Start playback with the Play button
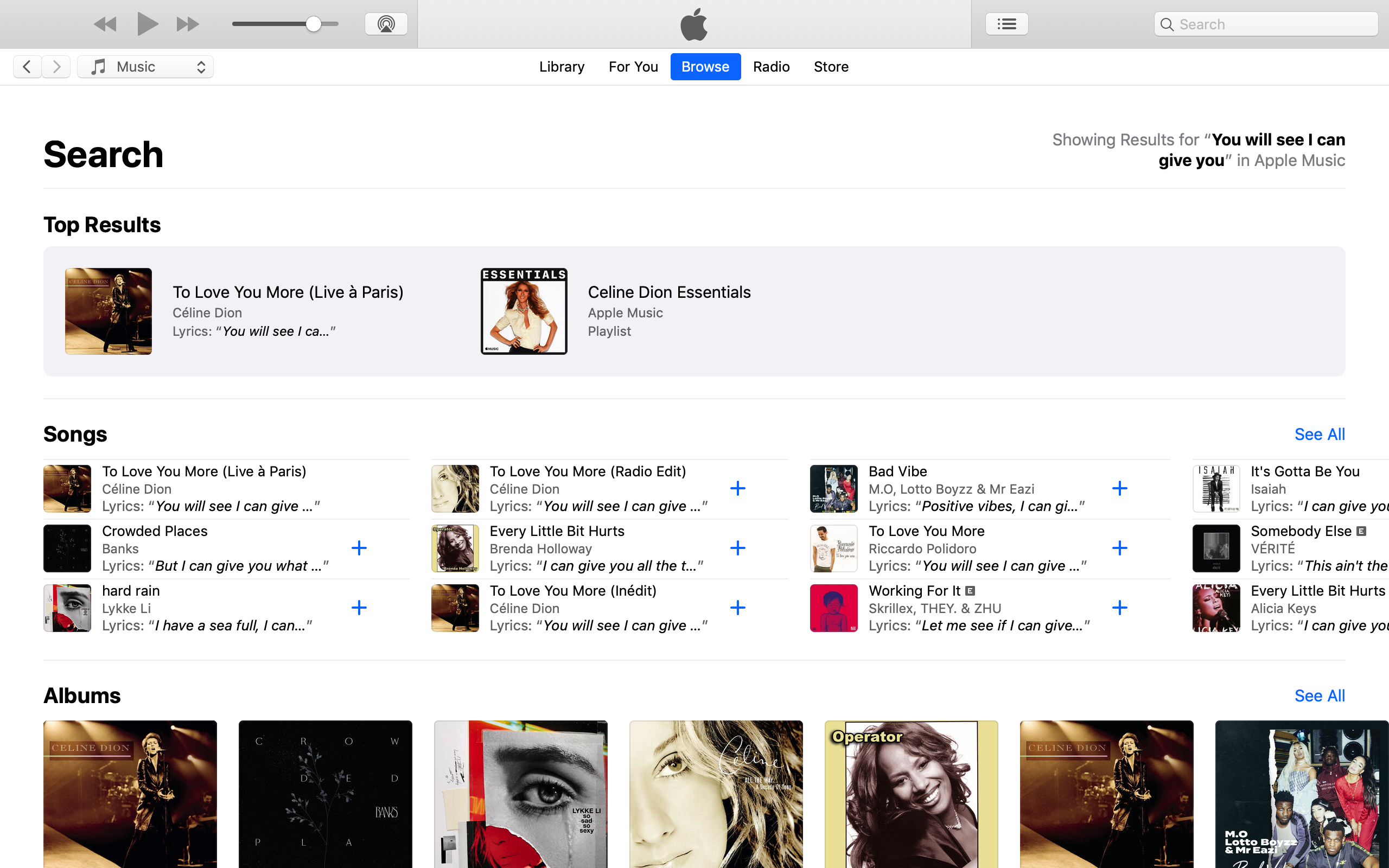Viewport: 1389px width, 868px height. [x=148, y=24]
